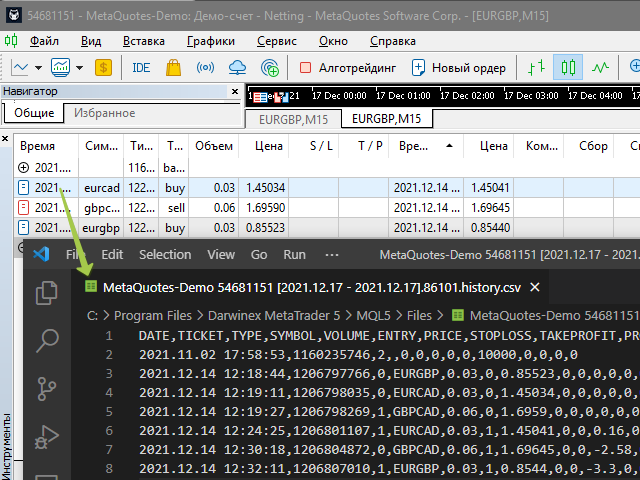The width and height of the screenshot is (640, 480).
Task: Click close price cell 1.69645
Action: pyautogui.click(x=489, y=208)
